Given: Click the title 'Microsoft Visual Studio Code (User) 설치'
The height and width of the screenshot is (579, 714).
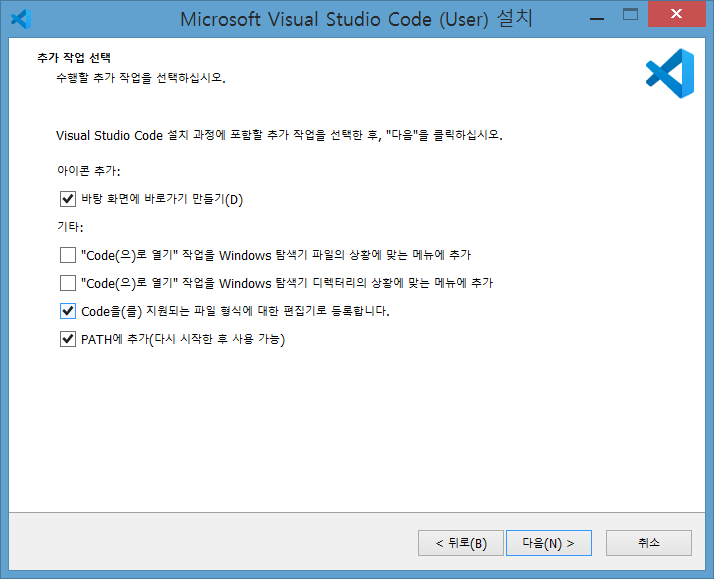Looking at the screenshot, I should pos(356,19).
